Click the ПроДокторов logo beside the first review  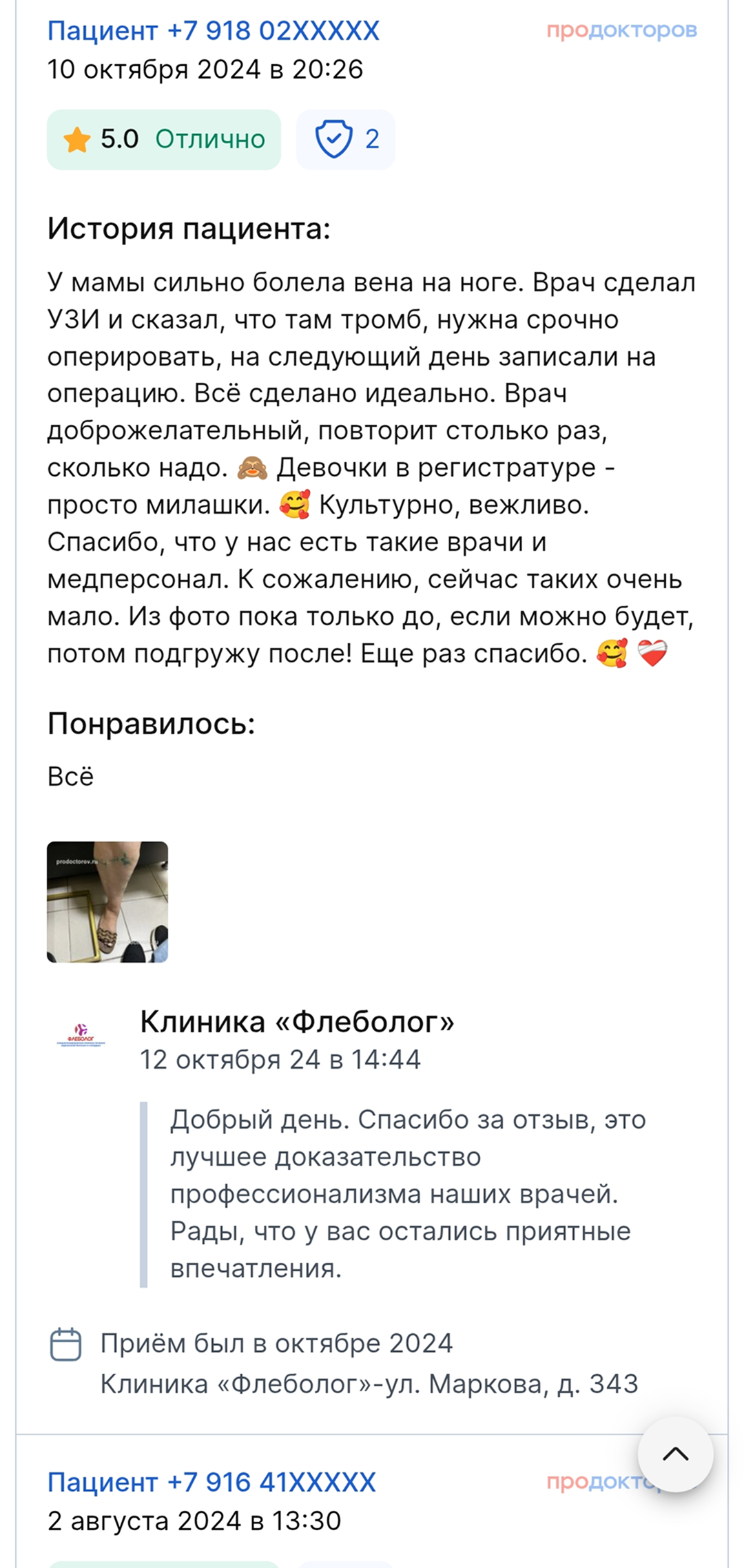pos(621,31)
